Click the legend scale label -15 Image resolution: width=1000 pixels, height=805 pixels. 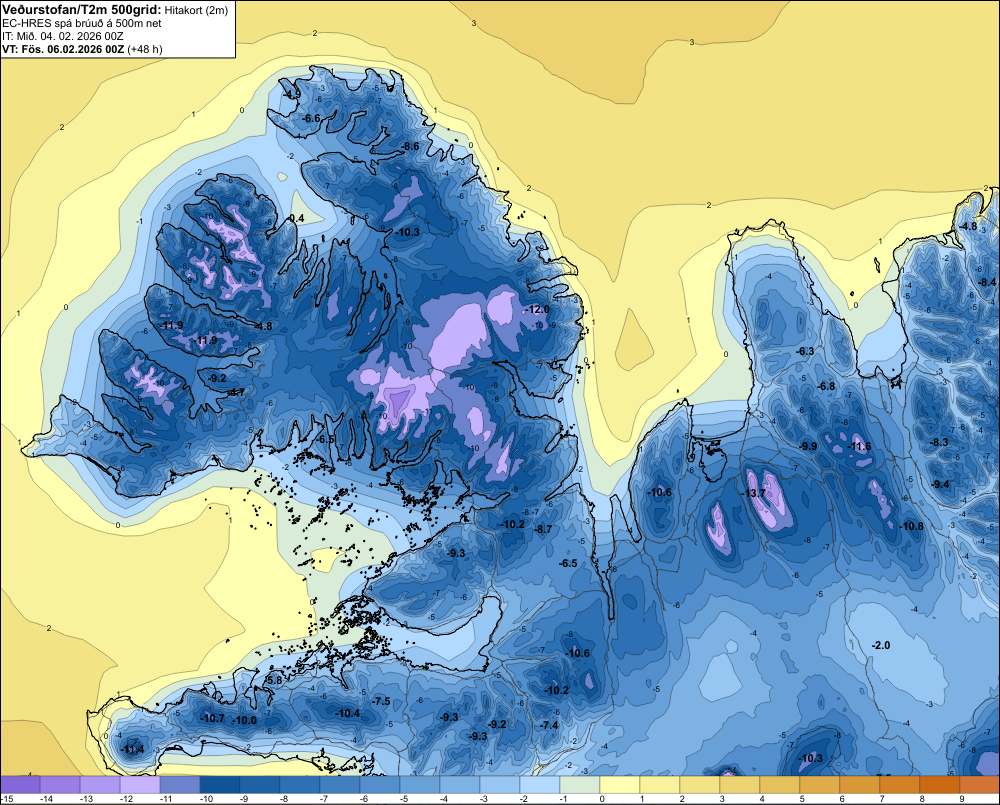tap(8, 799)
